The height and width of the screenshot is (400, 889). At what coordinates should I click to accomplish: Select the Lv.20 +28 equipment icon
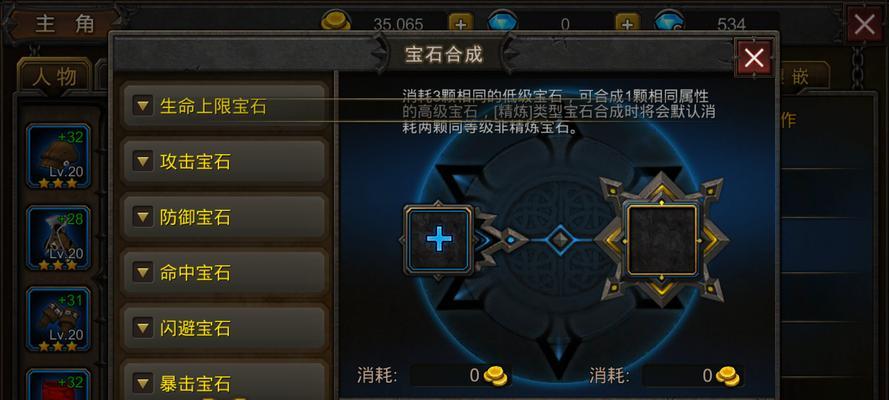tap(58, 238)
